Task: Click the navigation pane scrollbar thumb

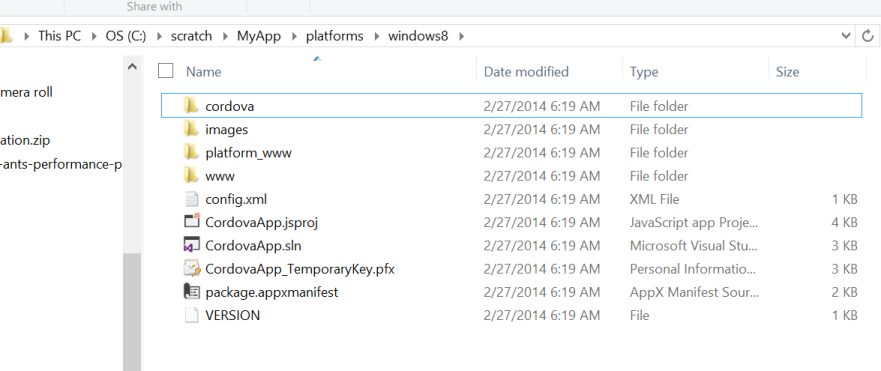Action: [132, 311]
